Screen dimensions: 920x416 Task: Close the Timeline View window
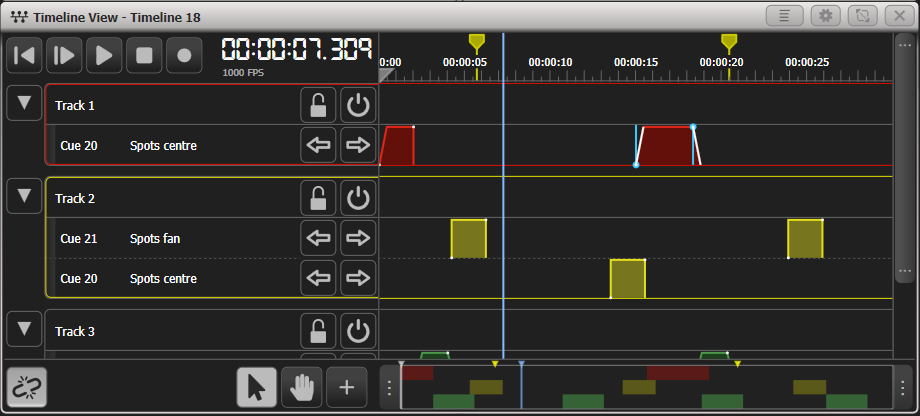[x=899, y=15]
